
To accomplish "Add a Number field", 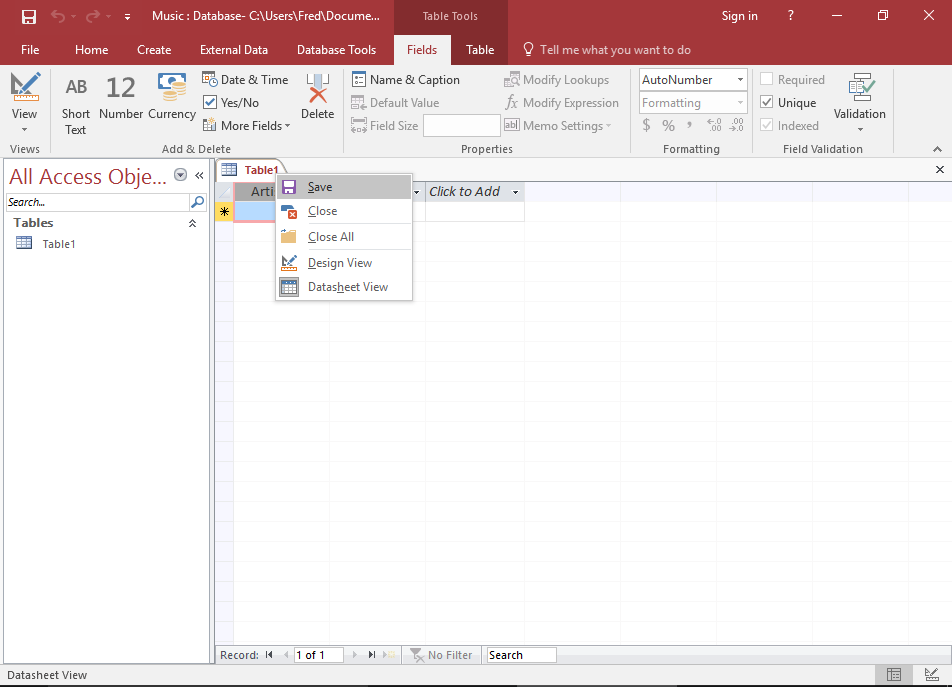I will pyautogui.click(x=121, y=97).
